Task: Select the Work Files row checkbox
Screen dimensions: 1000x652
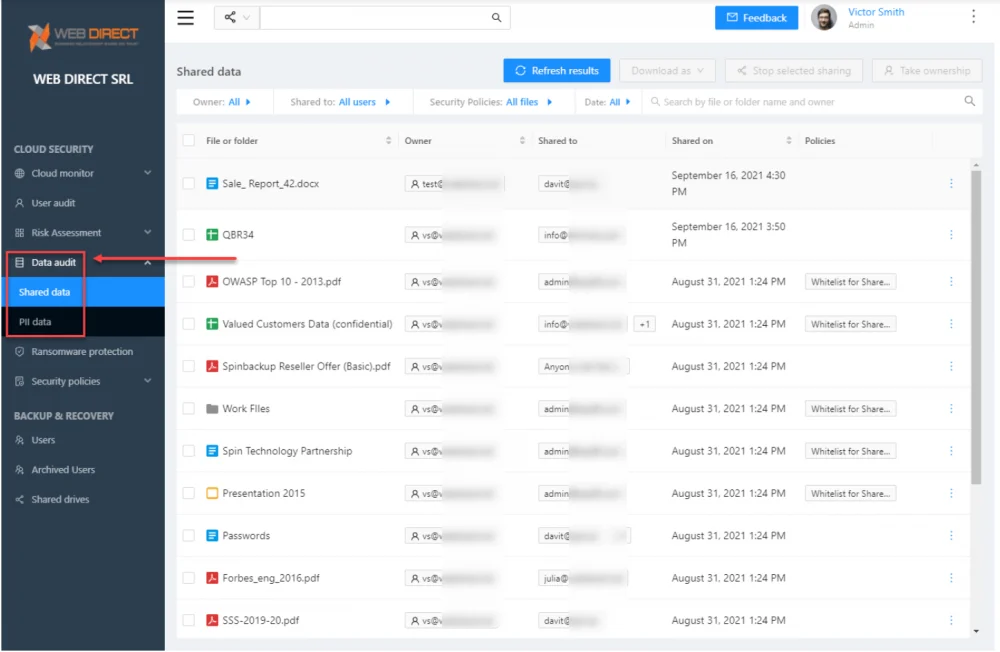Action: (x=189, y=408)
